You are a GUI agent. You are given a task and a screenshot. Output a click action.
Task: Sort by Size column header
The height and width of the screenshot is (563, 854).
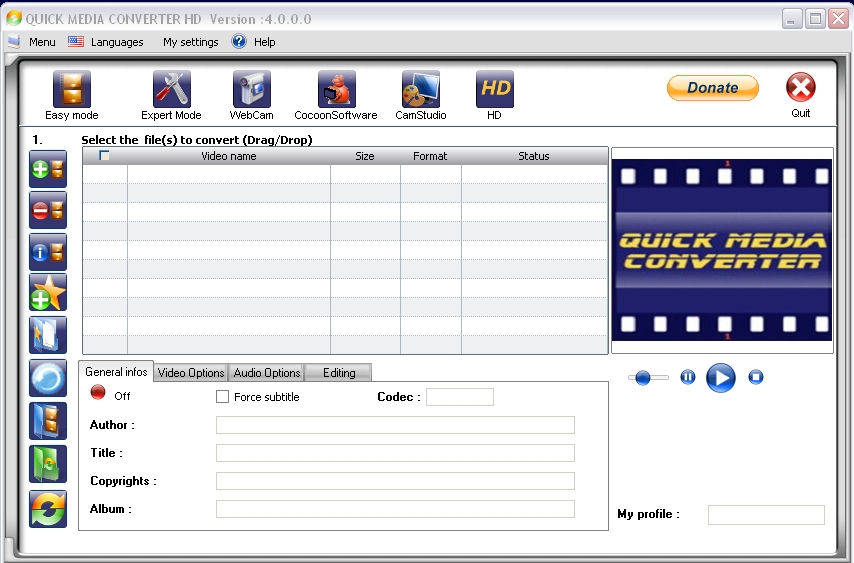(x=365, y=156)
